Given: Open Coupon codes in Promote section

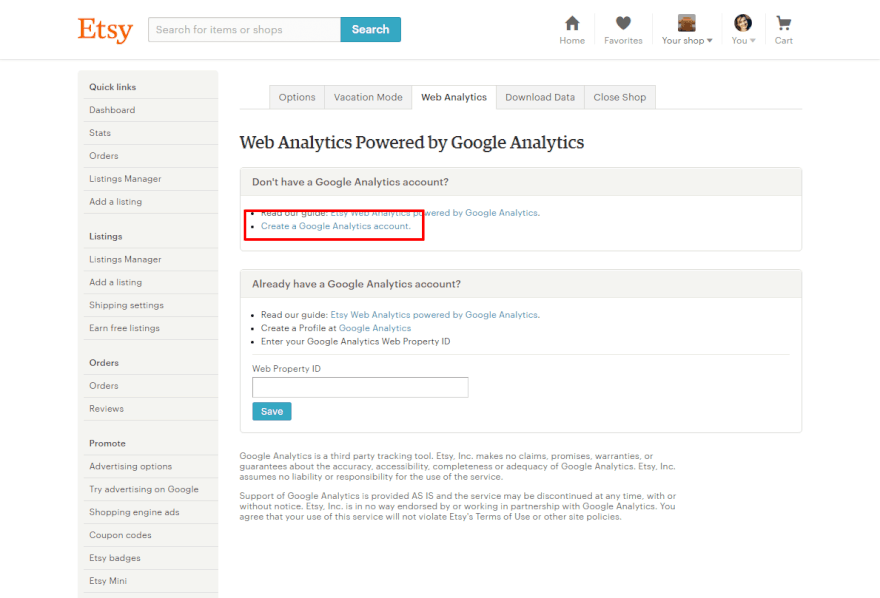Looking at the screenshot, I should [118, 535].
